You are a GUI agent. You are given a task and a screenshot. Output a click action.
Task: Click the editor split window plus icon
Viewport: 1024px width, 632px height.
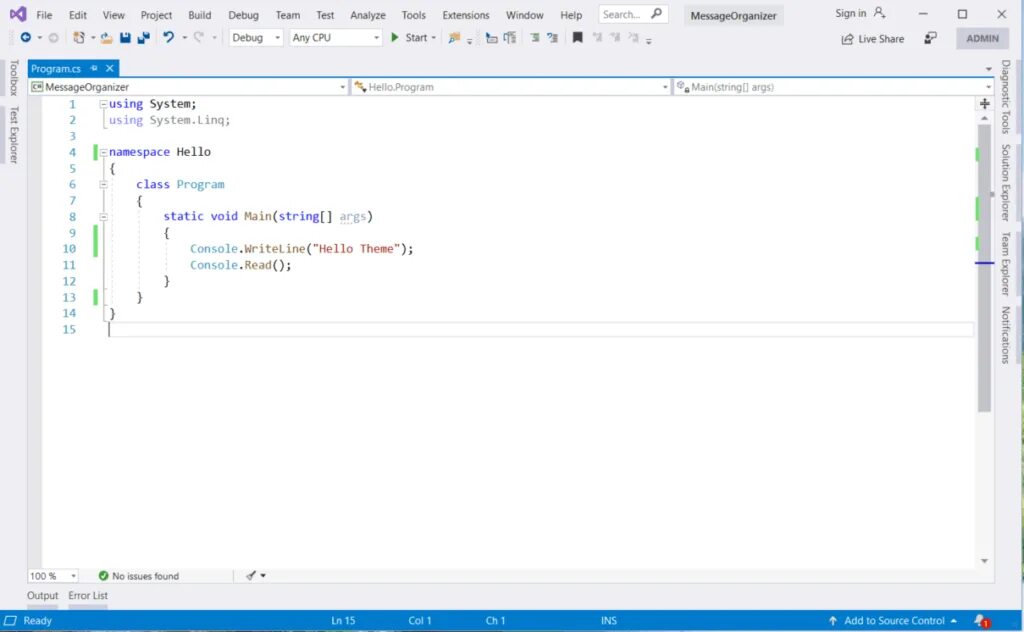tap(985, 104)
